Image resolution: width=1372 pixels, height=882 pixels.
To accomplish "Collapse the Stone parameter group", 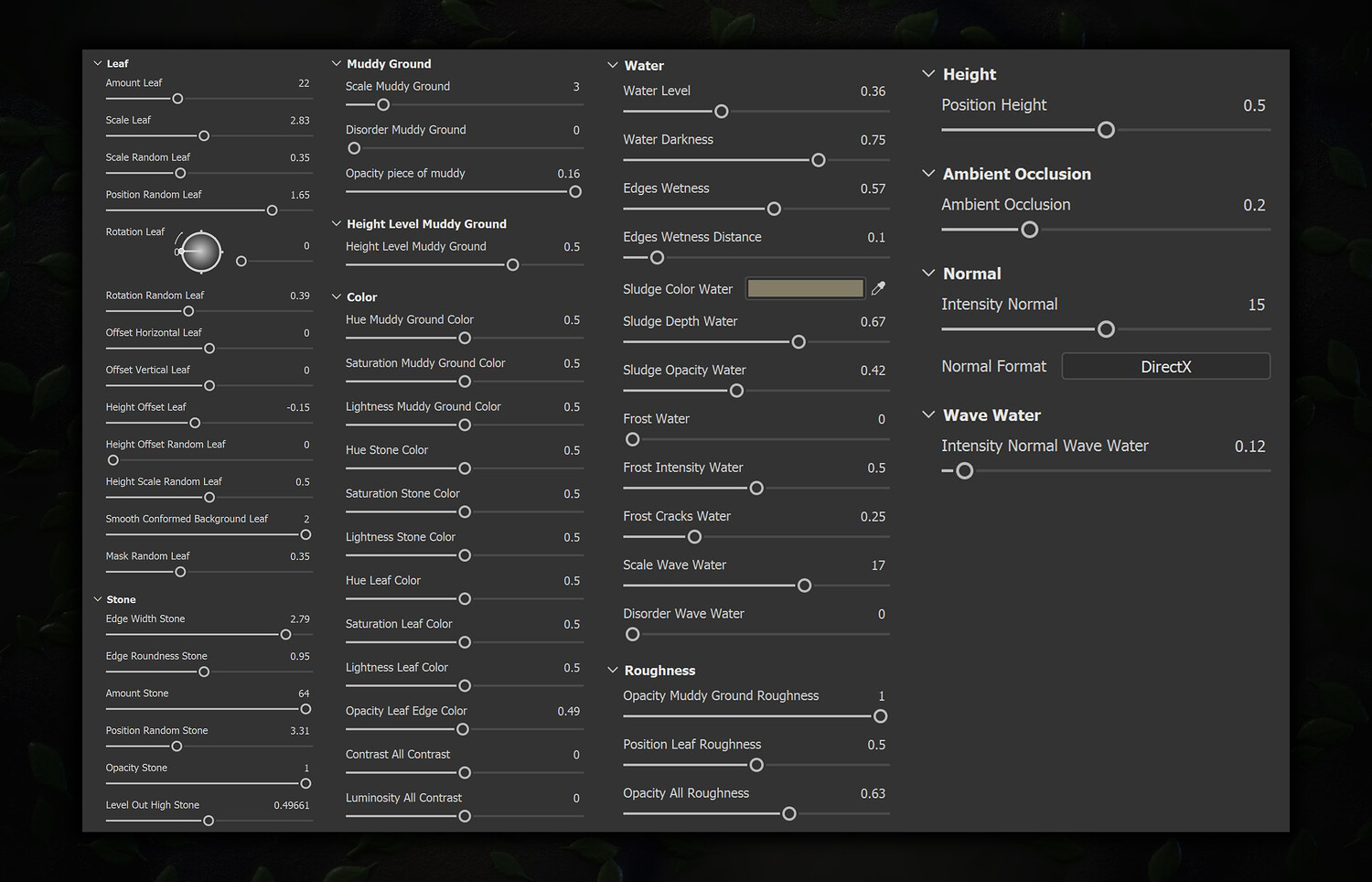I will 98,600.
